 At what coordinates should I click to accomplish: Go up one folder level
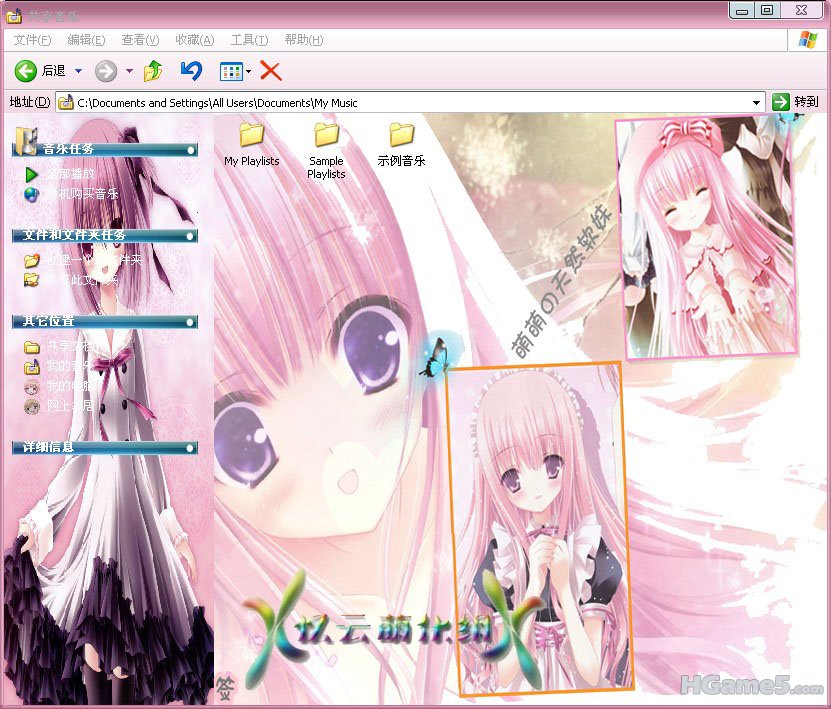153,71
